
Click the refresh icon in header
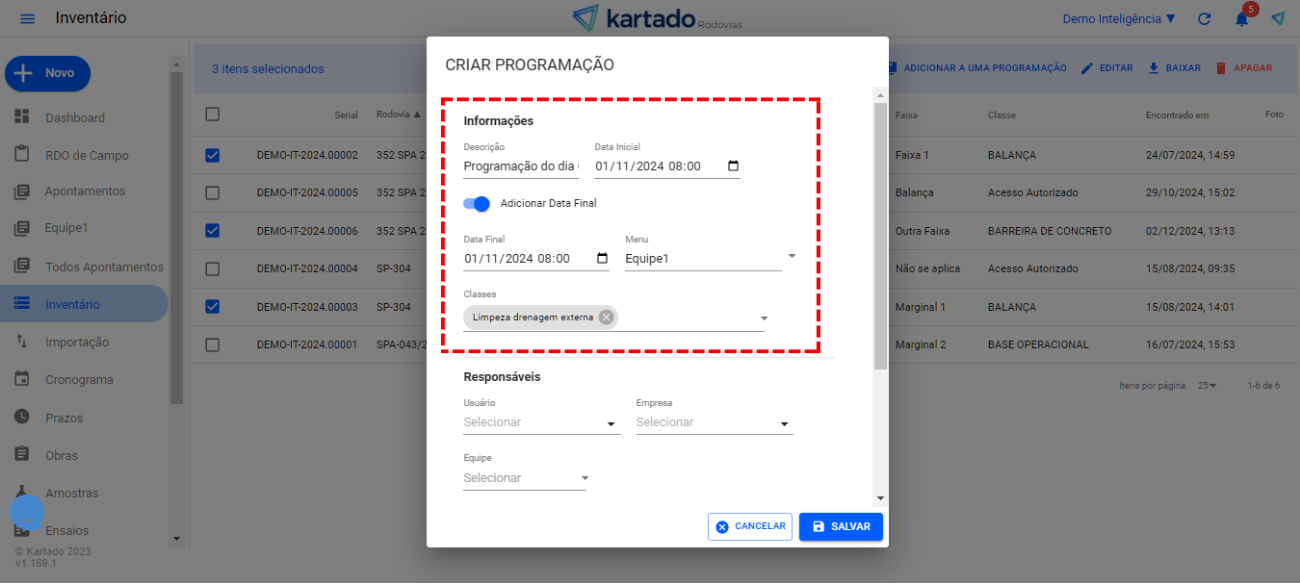(x=1204, y=19)
